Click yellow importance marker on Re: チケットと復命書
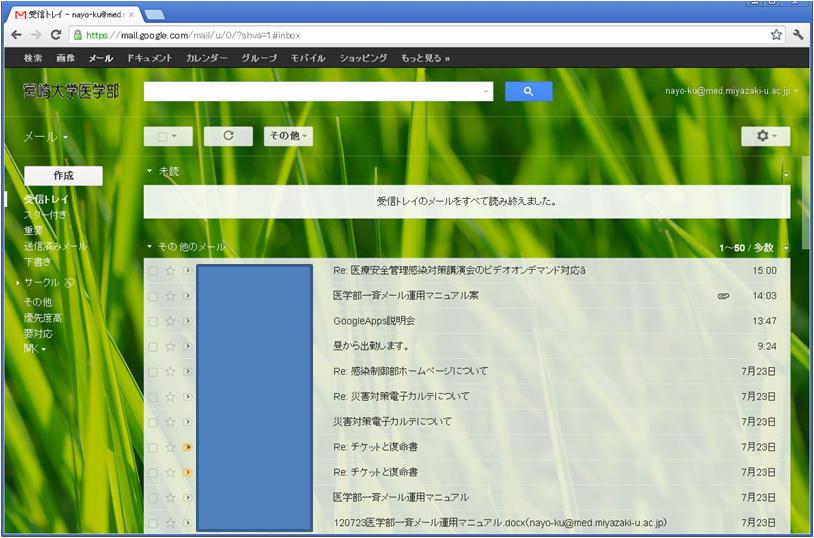The width and height of the screenshot is (814, 538). [188, 447]
